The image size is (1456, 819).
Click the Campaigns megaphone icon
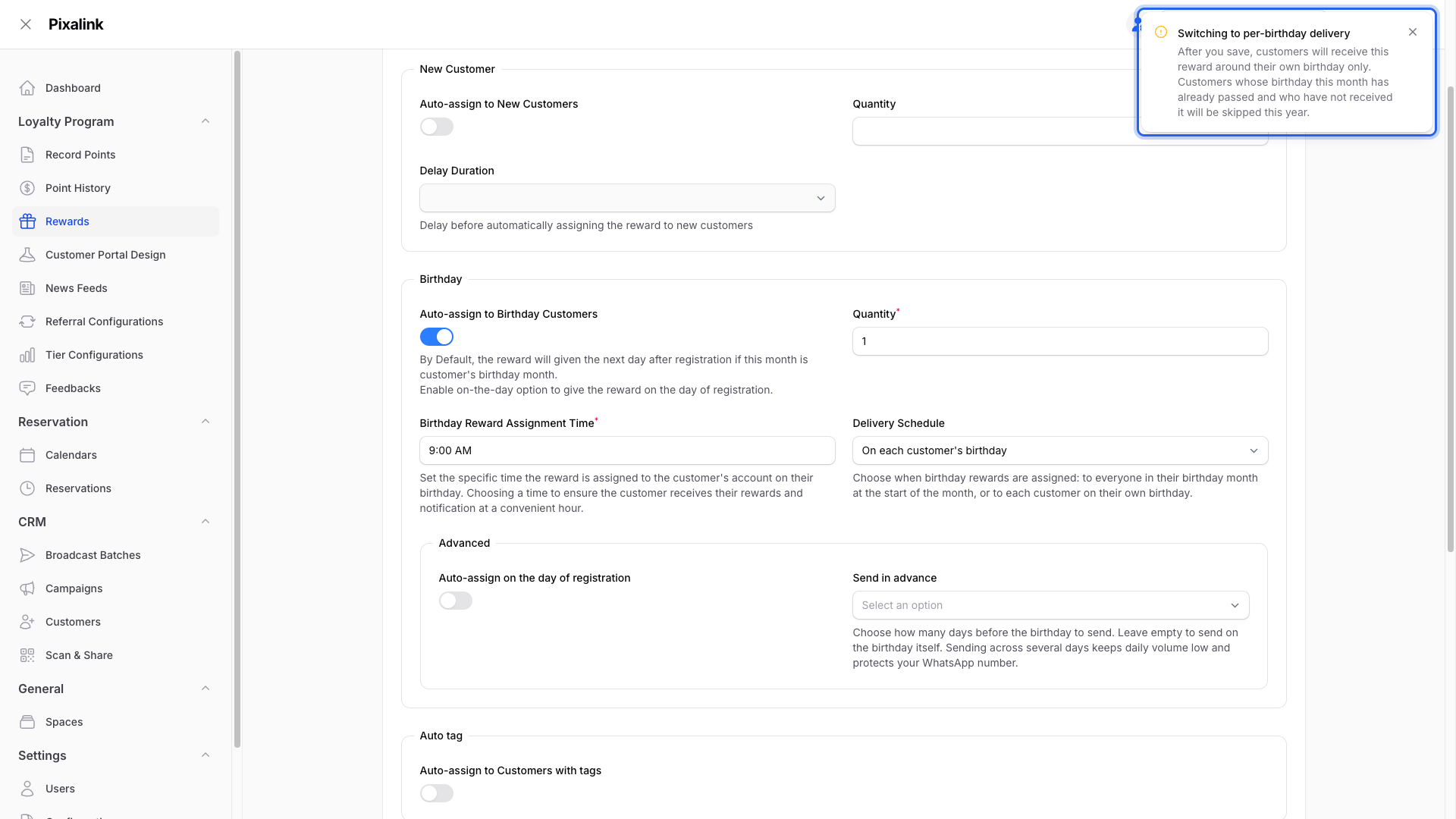click(x=27, y=588)
